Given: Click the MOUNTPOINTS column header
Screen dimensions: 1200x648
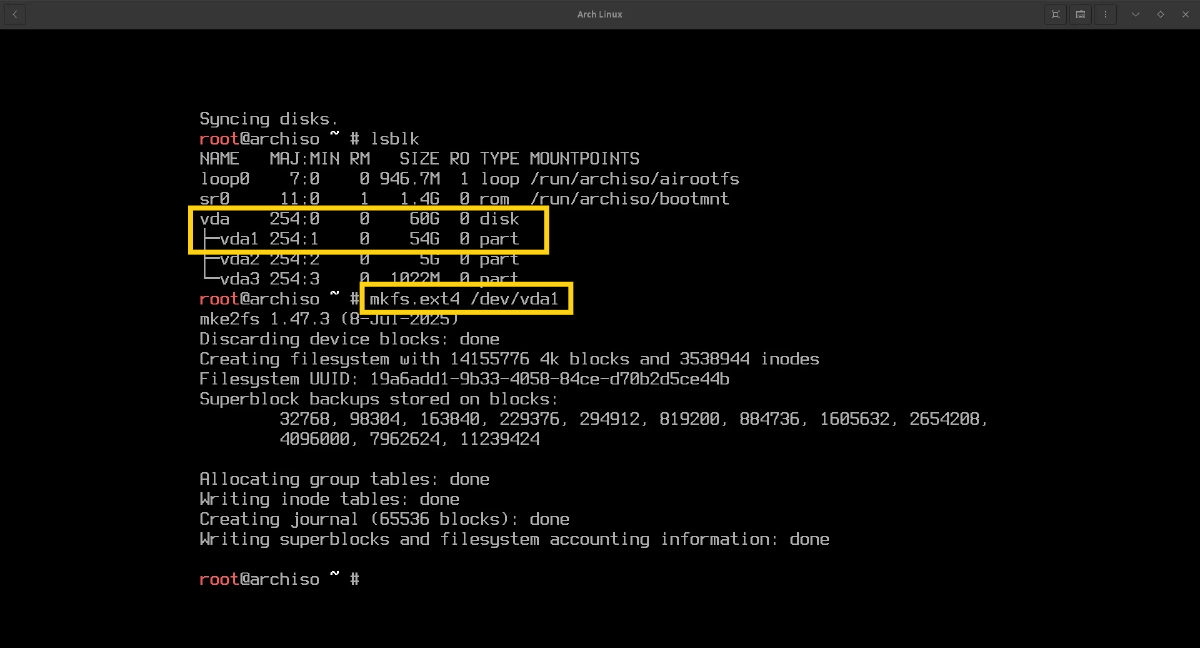Looking at the screenshot, I should pyautogui.click(x=584, y=159).
